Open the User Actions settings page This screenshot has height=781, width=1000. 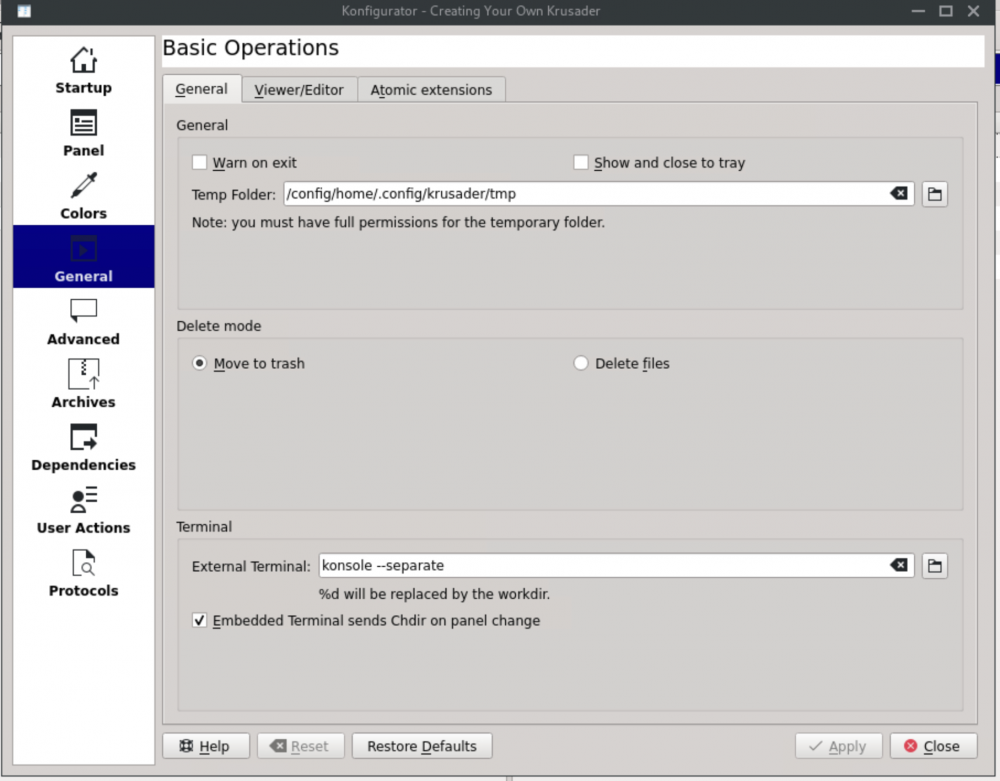[x=84, y=510]
